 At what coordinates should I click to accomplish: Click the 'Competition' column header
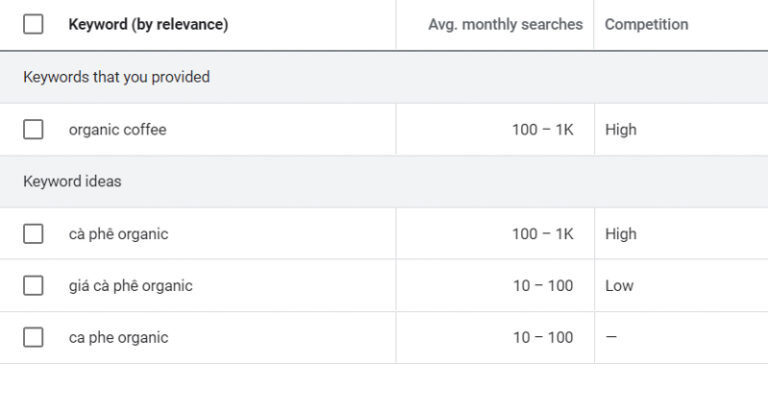coord(646,24)
